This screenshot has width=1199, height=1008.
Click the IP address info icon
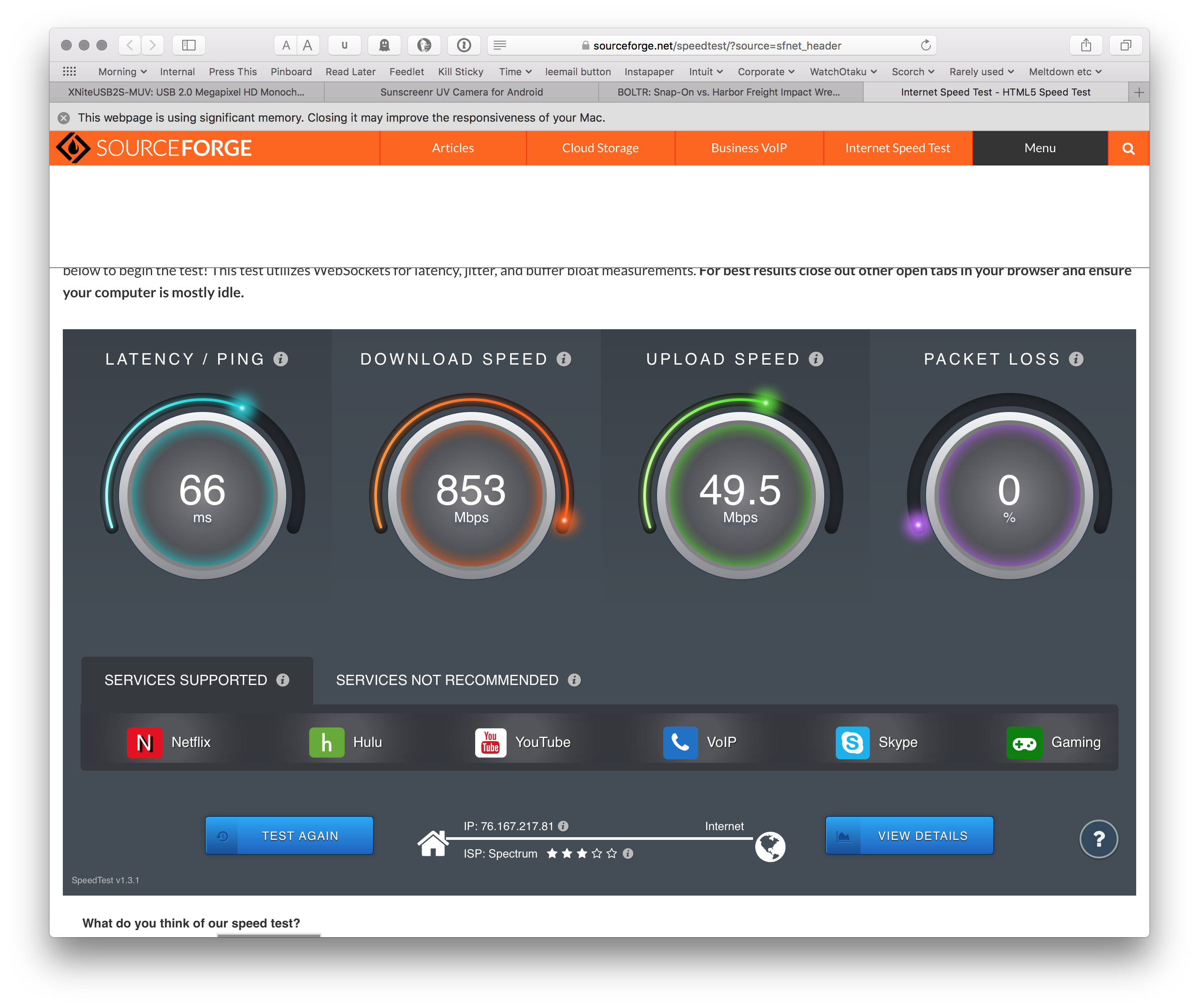tap(563, 826)
